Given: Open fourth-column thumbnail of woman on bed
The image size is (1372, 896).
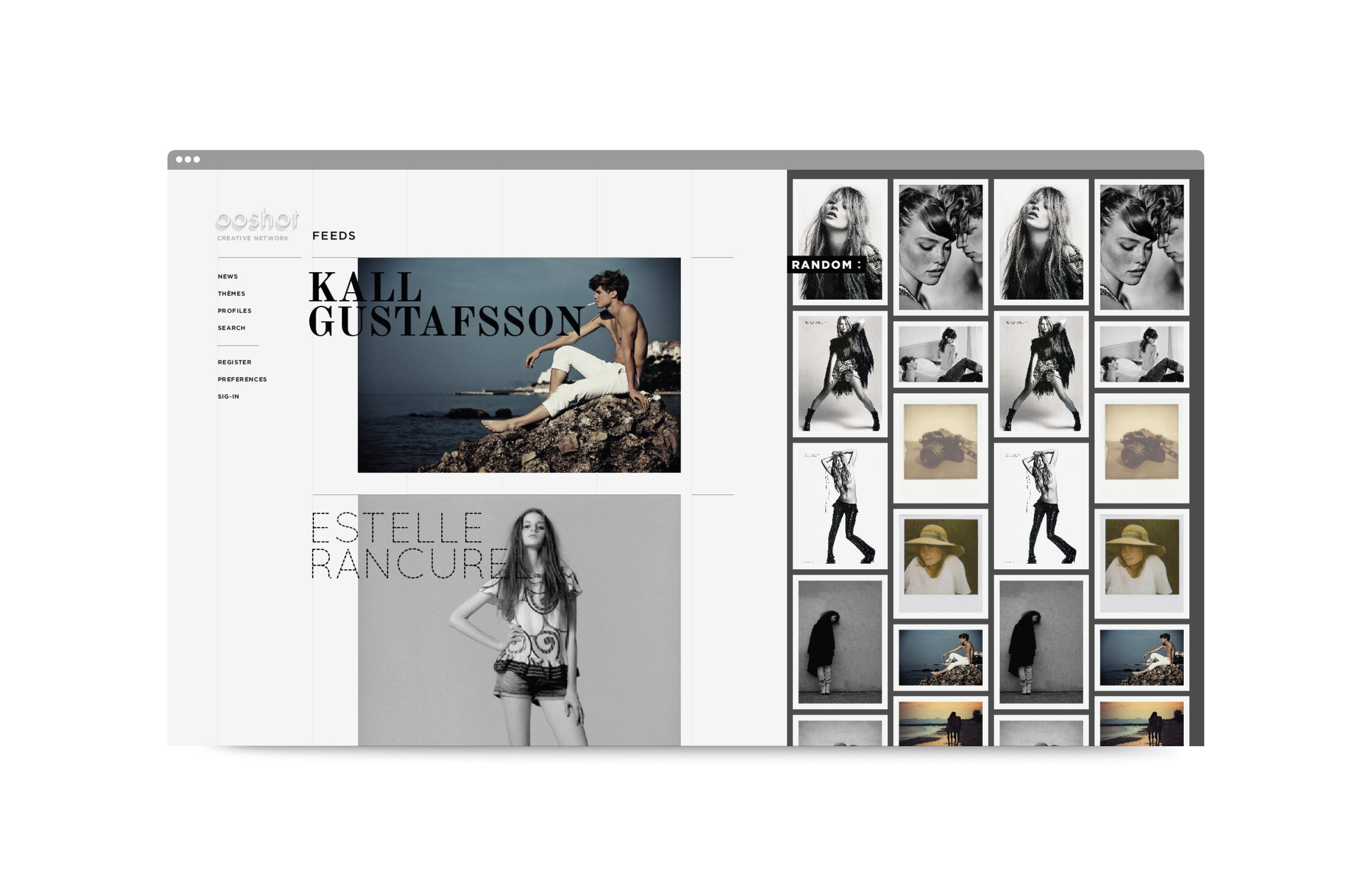Looking at the screenshot, I should [1142, 354].
